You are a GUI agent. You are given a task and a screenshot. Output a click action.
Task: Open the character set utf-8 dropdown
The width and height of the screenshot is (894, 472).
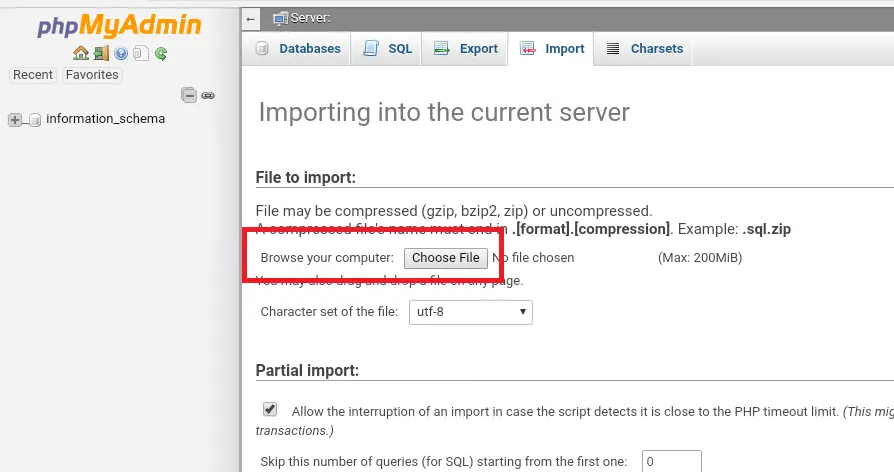click(470, 312)
